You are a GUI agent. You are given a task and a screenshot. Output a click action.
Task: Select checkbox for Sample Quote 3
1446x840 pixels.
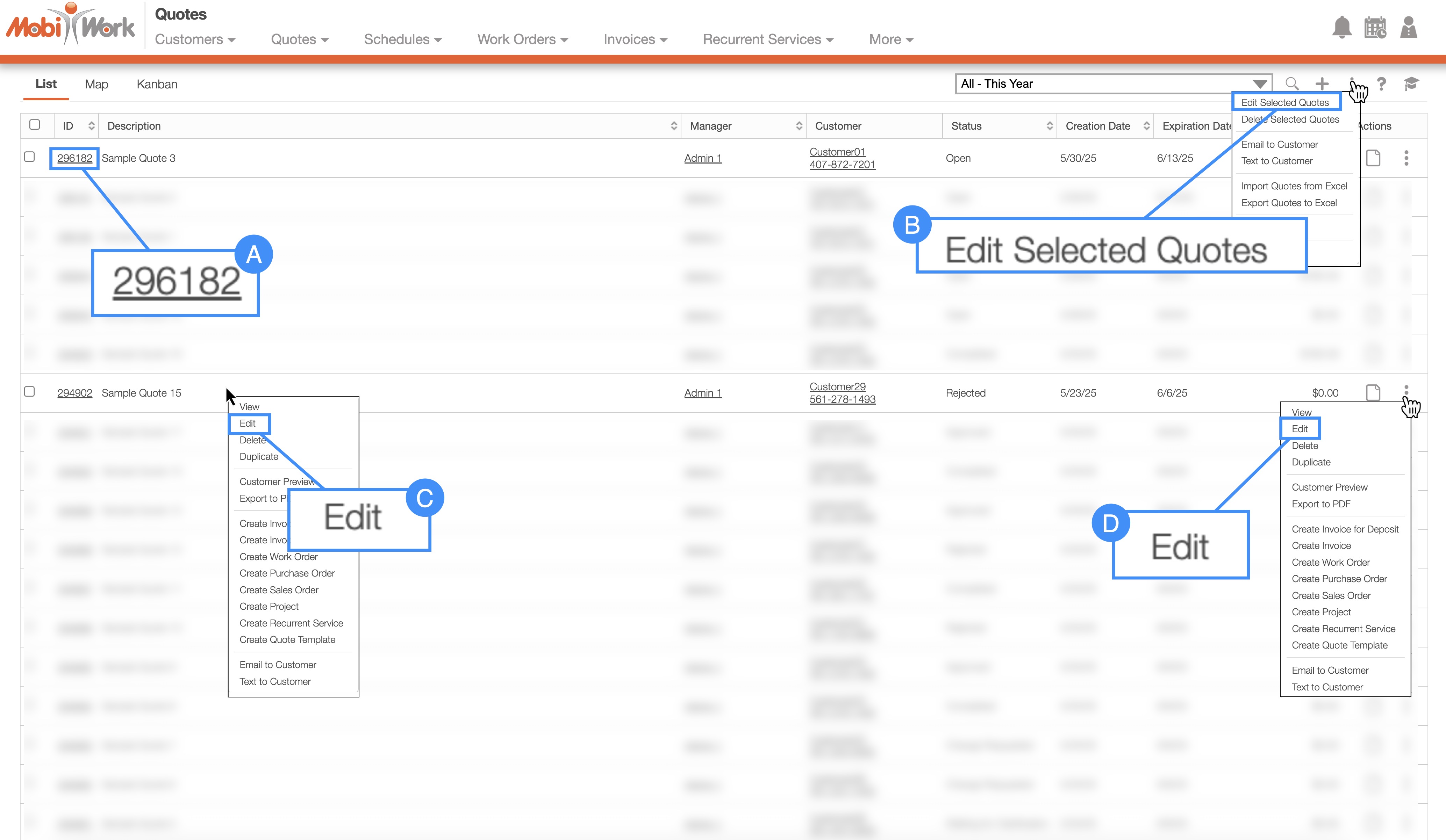pos(30,157)
